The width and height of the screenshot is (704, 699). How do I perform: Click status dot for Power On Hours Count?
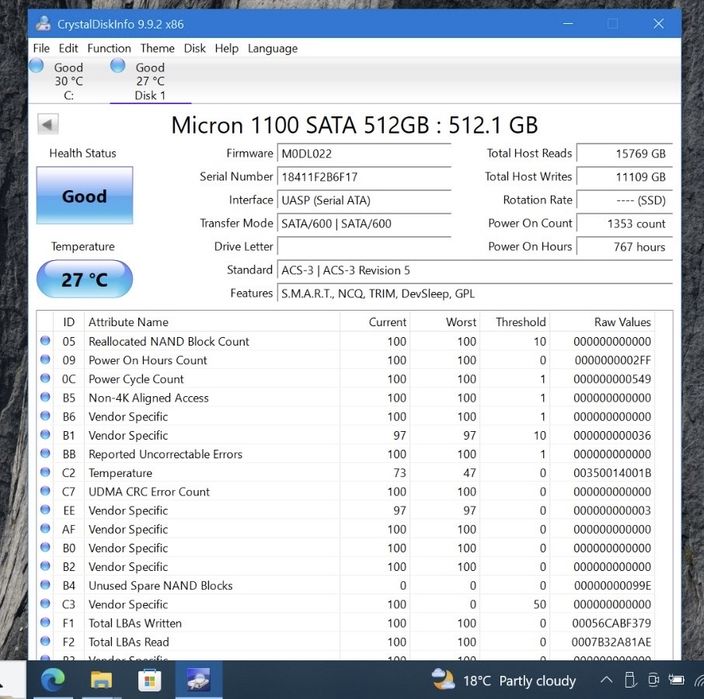pyautogui.click(x=45, y=360)
